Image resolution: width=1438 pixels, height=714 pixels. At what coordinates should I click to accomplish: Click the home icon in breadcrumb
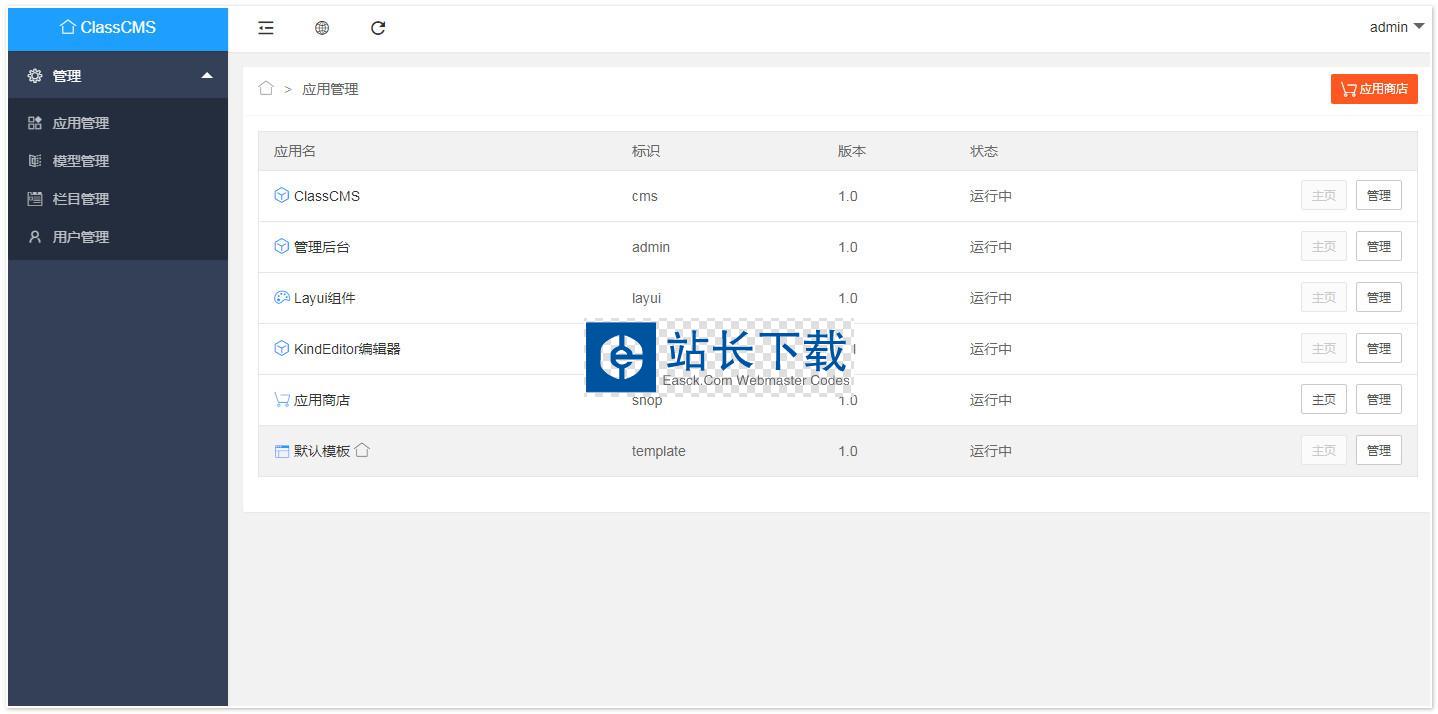tap(266, 88)
